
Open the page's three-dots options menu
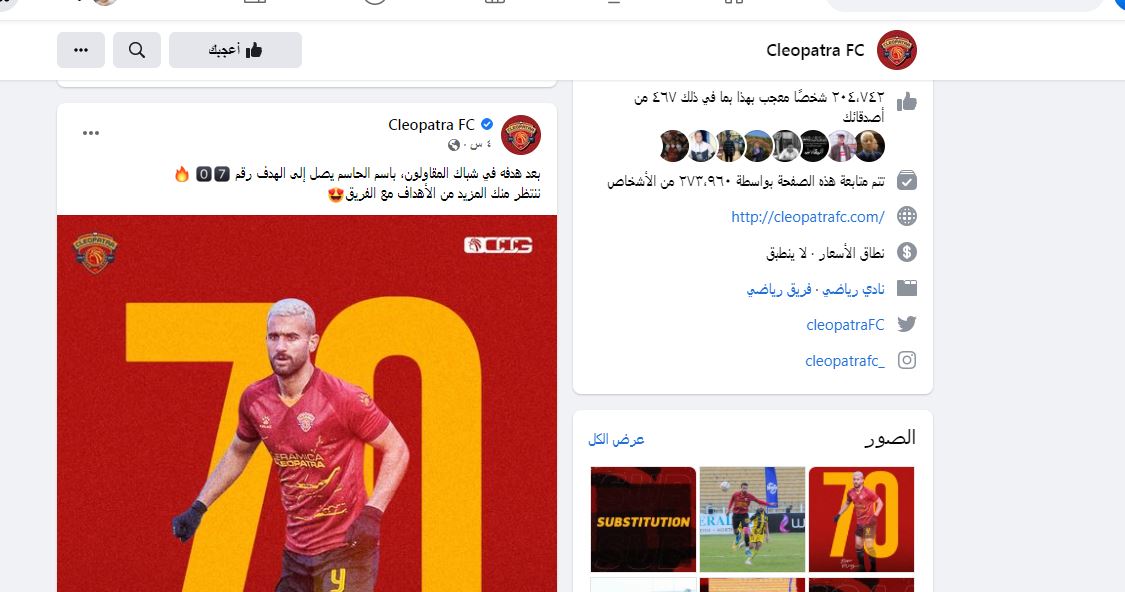(81, 50)
